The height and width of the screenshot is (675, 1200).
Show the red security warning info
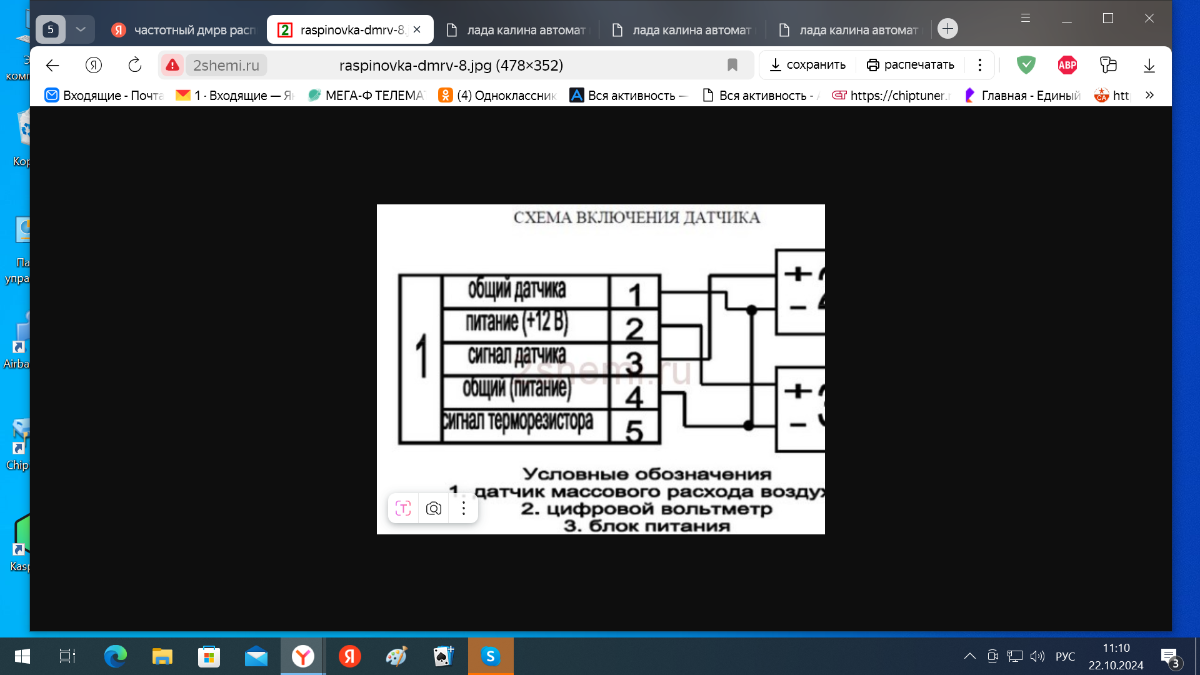pyautogui.click(x=172, y=65)
